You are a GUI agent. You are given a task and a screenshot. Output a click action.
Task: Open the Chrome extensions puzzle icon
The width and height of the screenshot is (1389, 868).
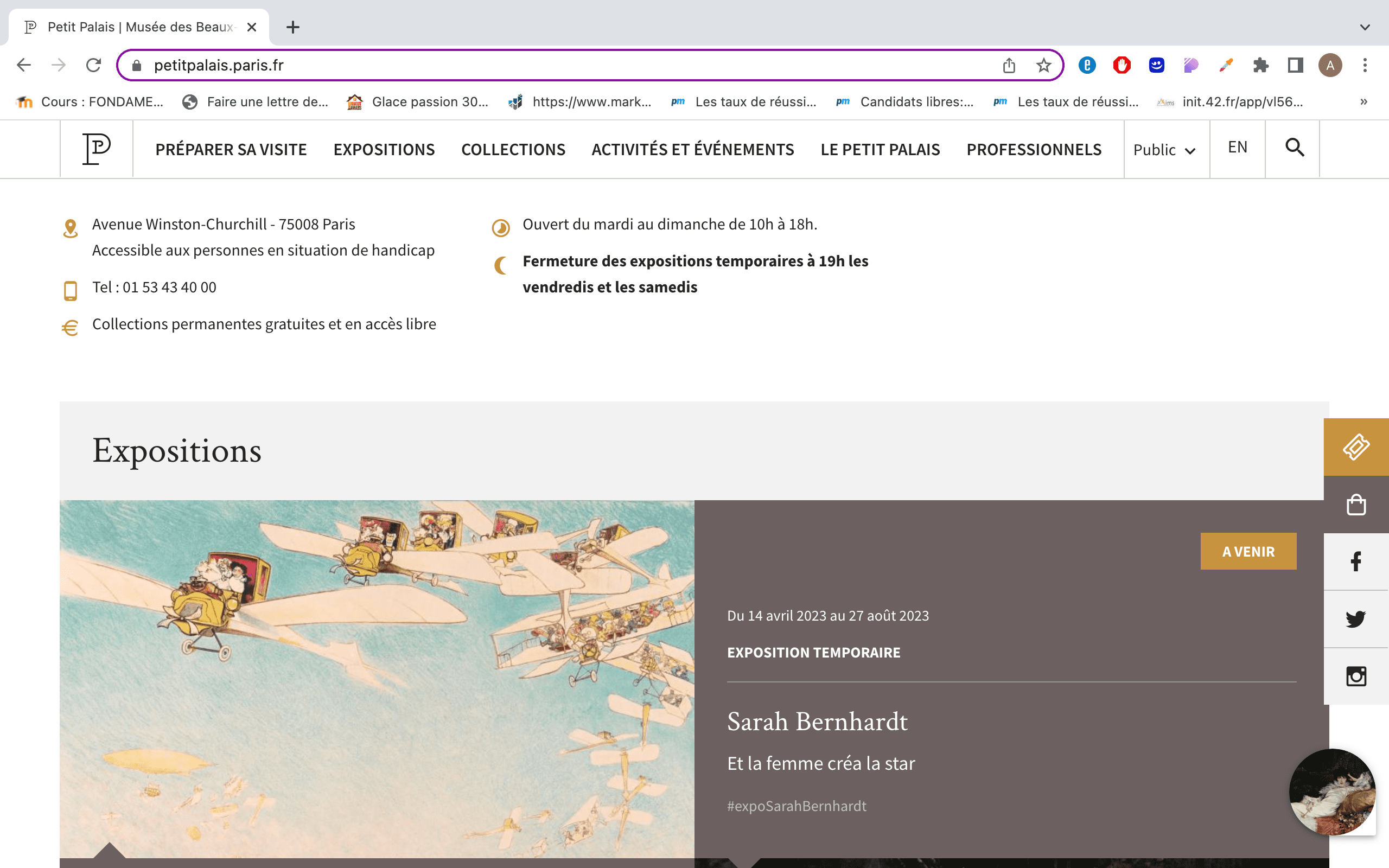click(1260, 66)
